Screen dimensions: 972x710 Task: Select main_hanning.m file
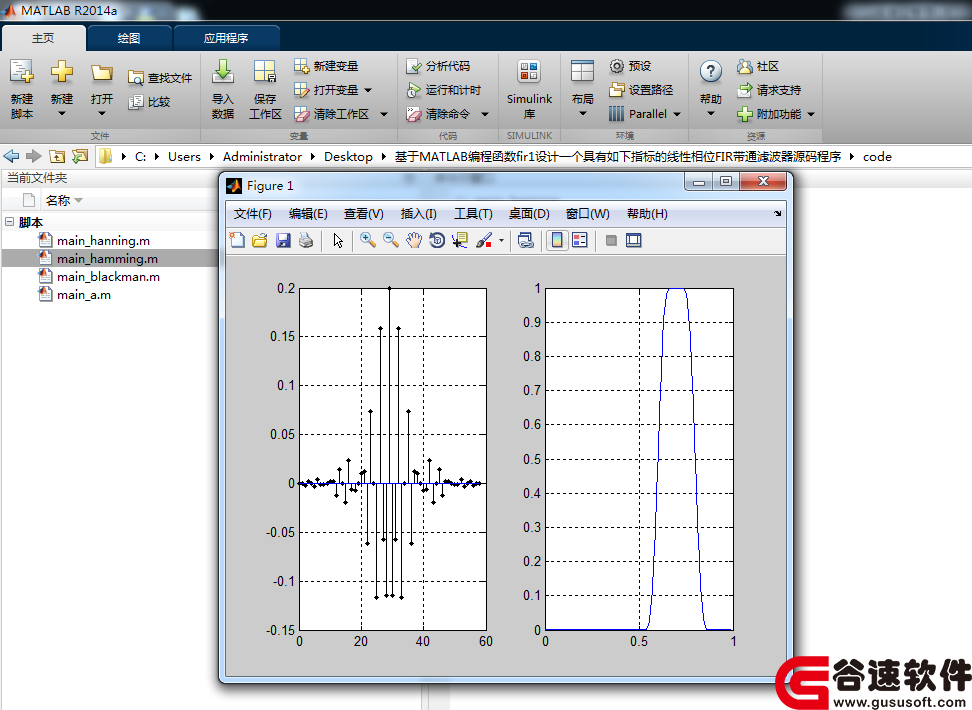(x=103, y=241)
